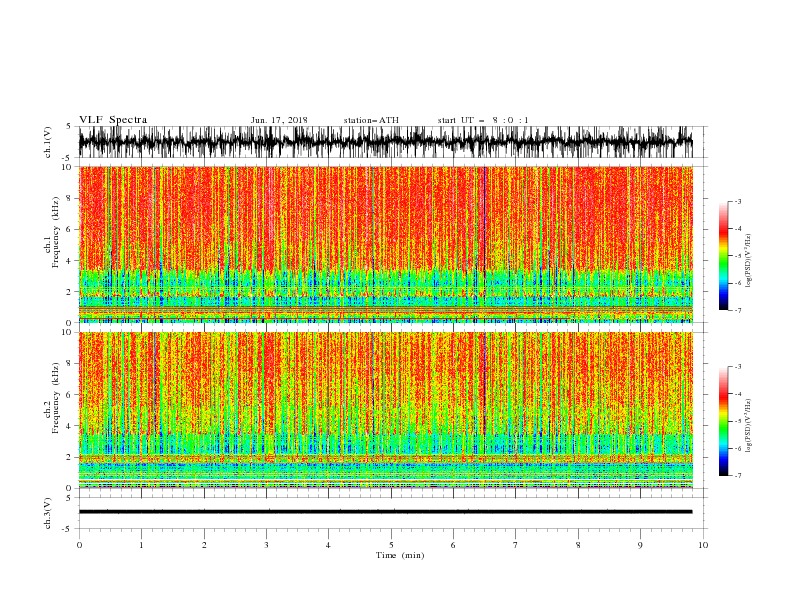The image size is (792, 612).
Task: Click the ch.3 flat black waveform trace
Action: (x=385, y=512)
